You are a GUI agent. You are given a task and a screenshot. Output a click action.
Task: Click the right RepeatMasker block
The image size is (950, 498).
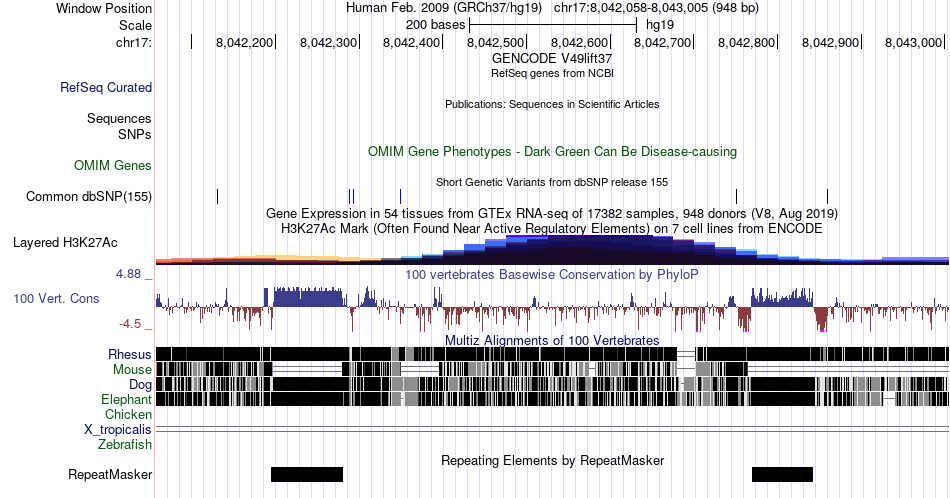(782, 474)
